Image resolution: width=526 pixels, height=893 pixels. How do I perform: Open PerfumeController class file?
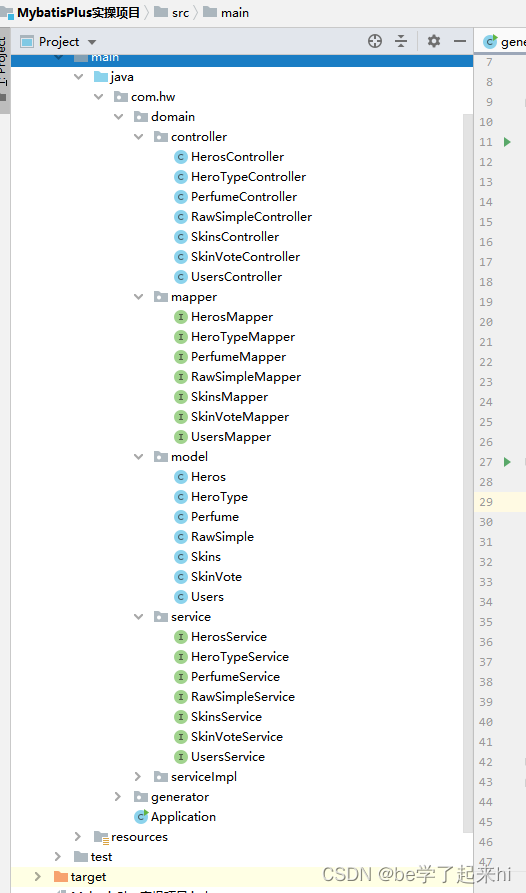pyautogui.click(x=244, y=197)
